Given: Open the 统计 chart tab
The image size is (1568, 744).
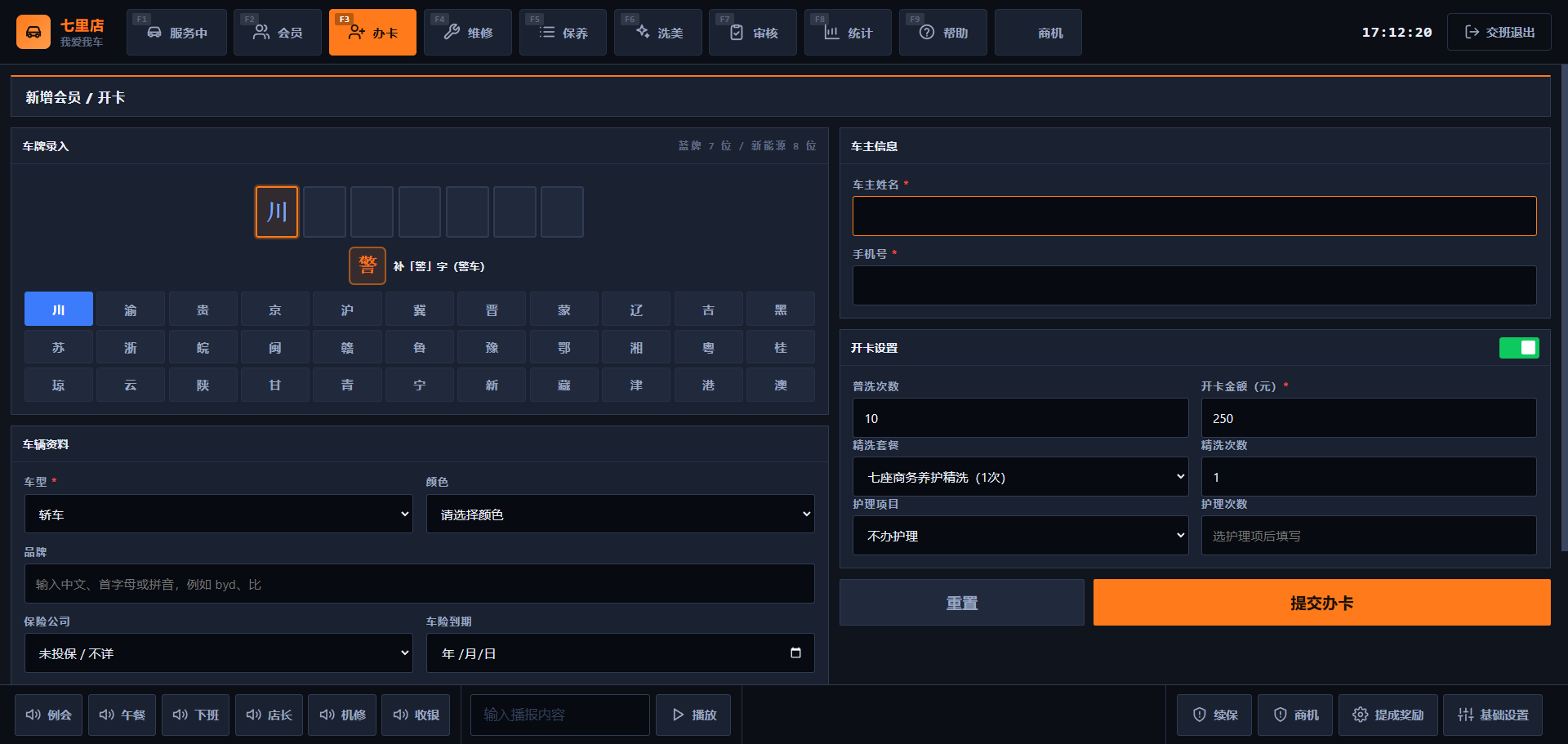Looking at the screenshot, I should tap(848, 33).
